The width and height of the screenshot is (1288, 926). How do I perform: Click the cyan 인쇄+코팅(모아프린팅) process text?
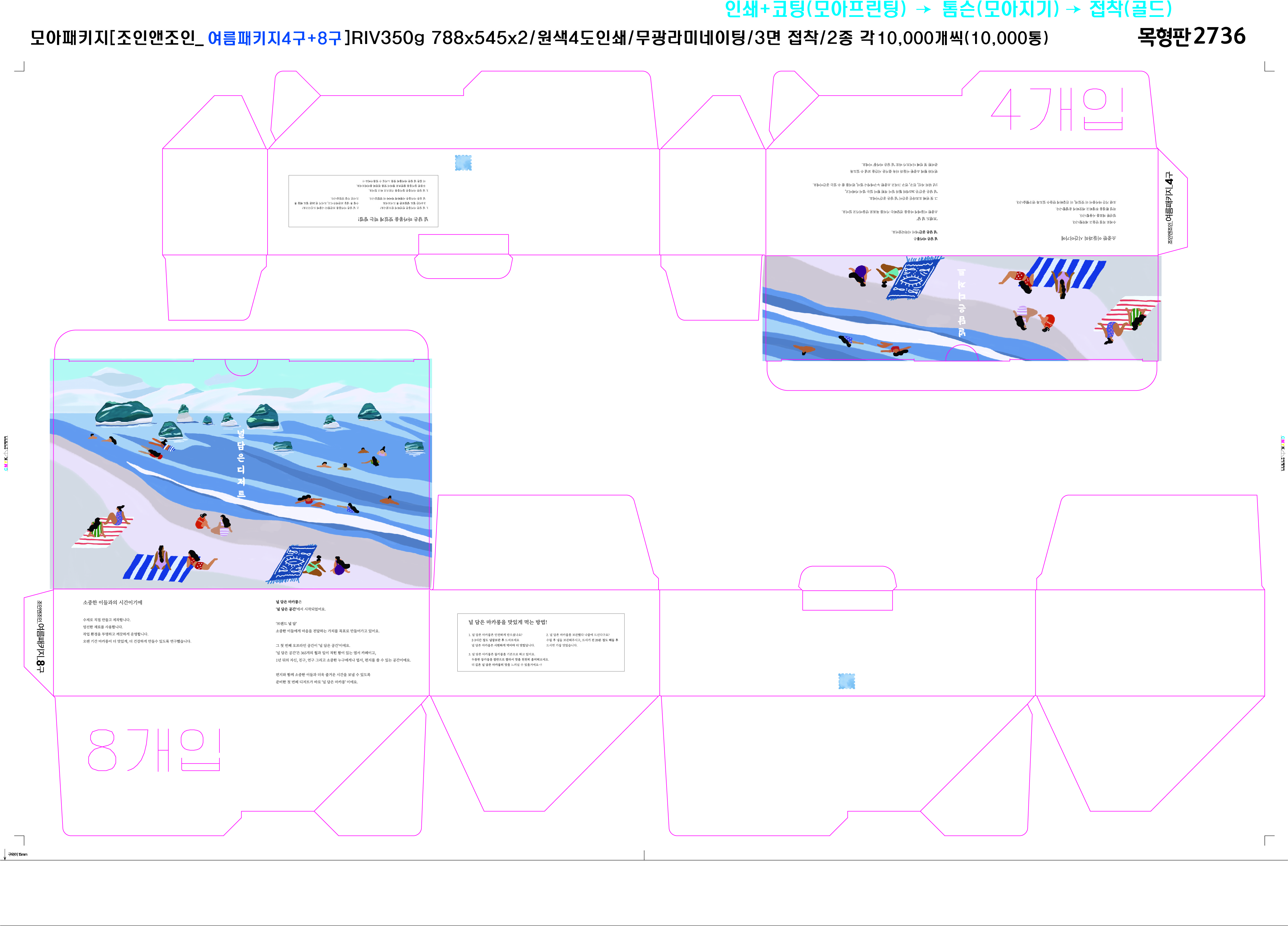(815, 9)
